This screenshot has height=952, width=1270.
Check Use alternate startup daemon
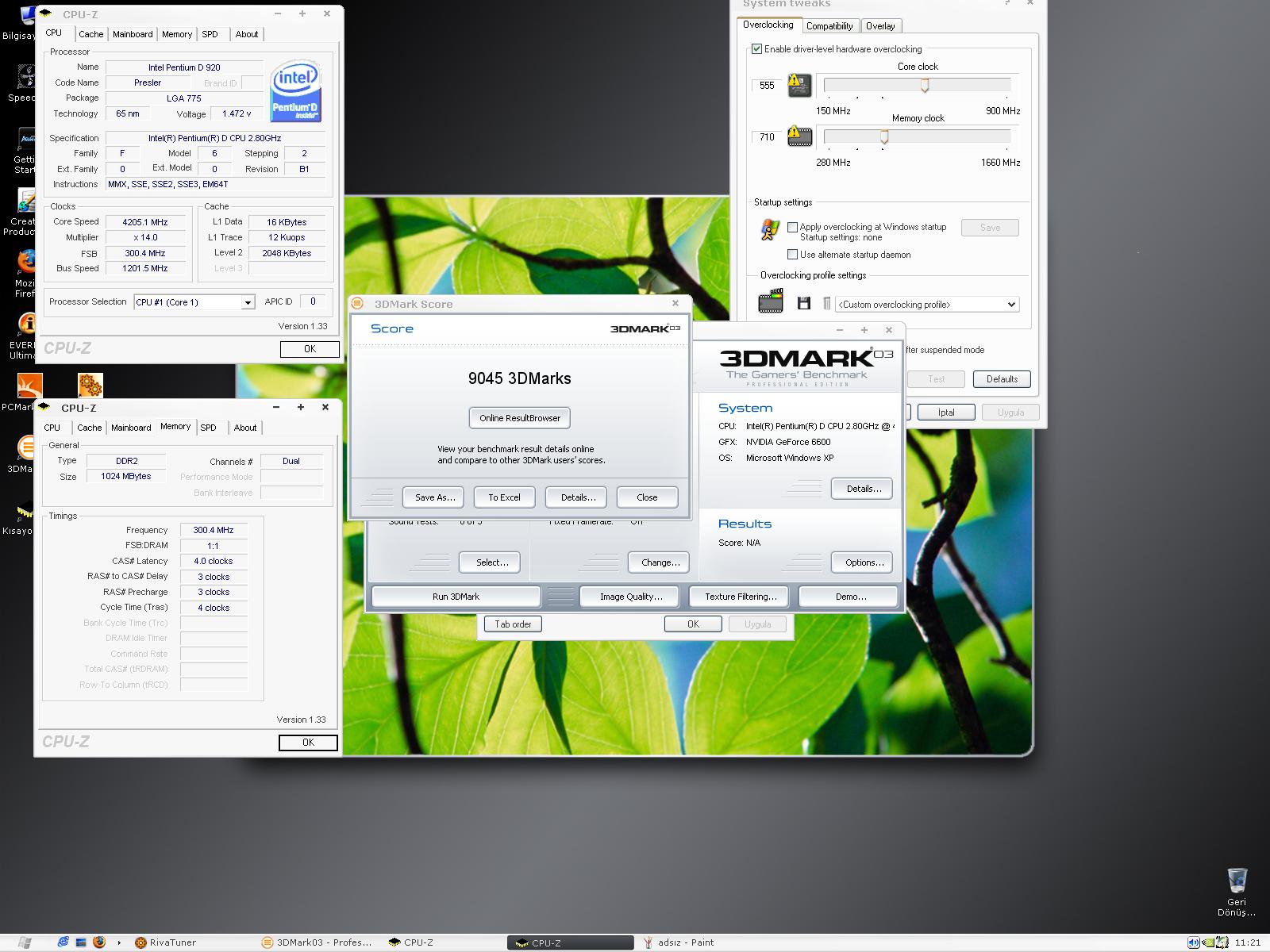tap(792, 255)
